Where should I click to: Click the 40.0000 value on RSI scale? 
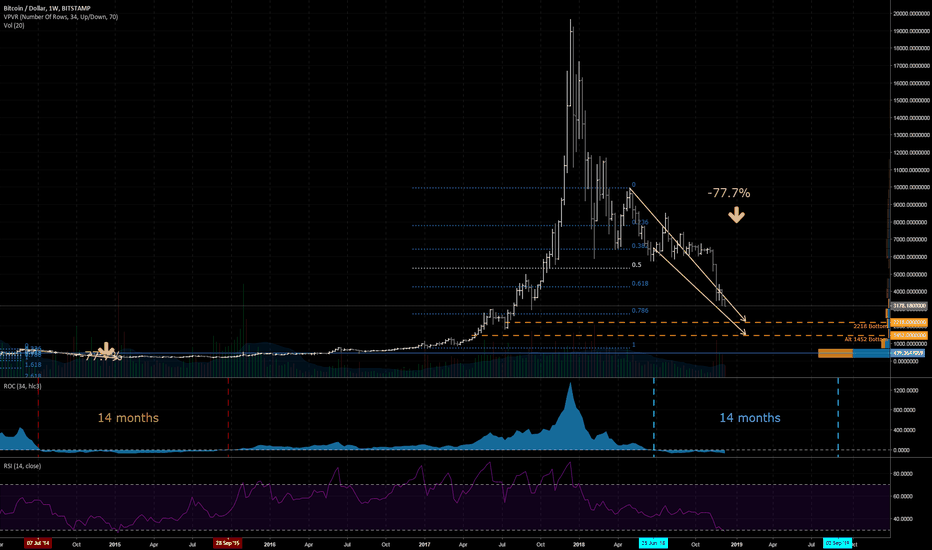tap(903, 519)
